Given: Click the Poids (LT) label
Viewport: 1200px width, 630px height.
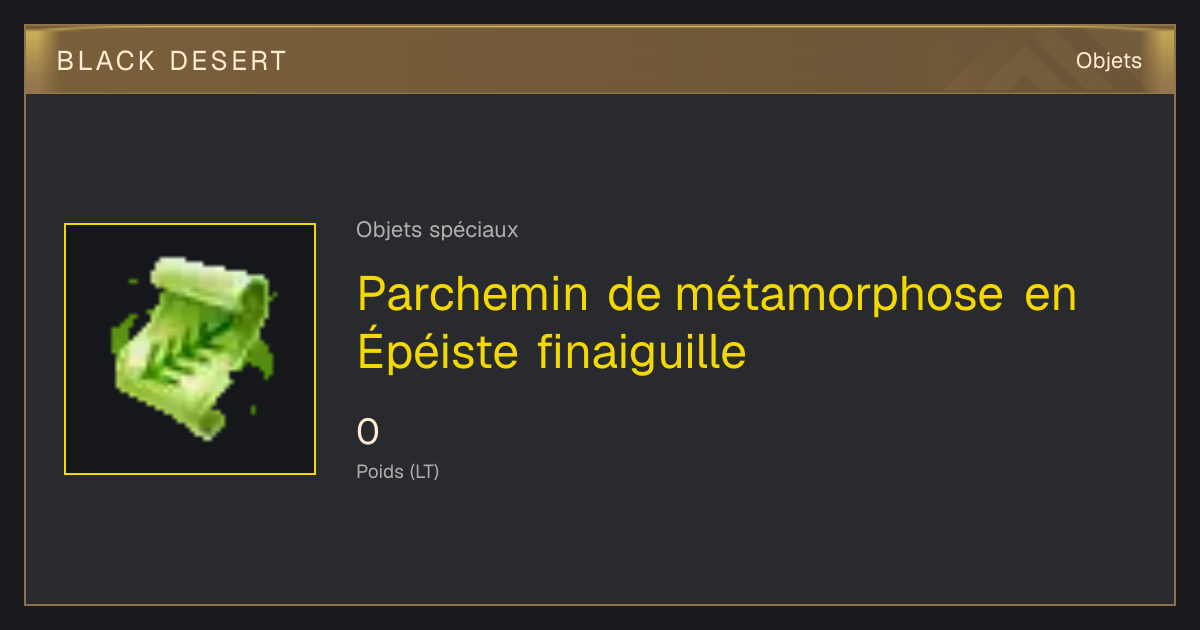Looking at the screenshot, I should 397,472.
